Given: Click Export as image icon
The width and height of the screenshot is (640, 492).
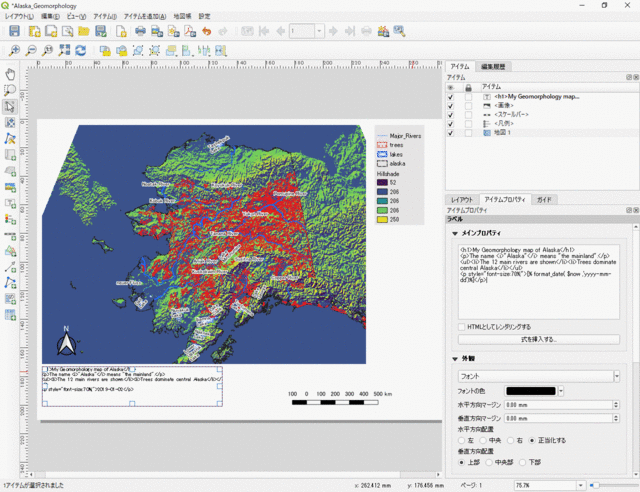Looking at the screenshot, I should 157,31.
